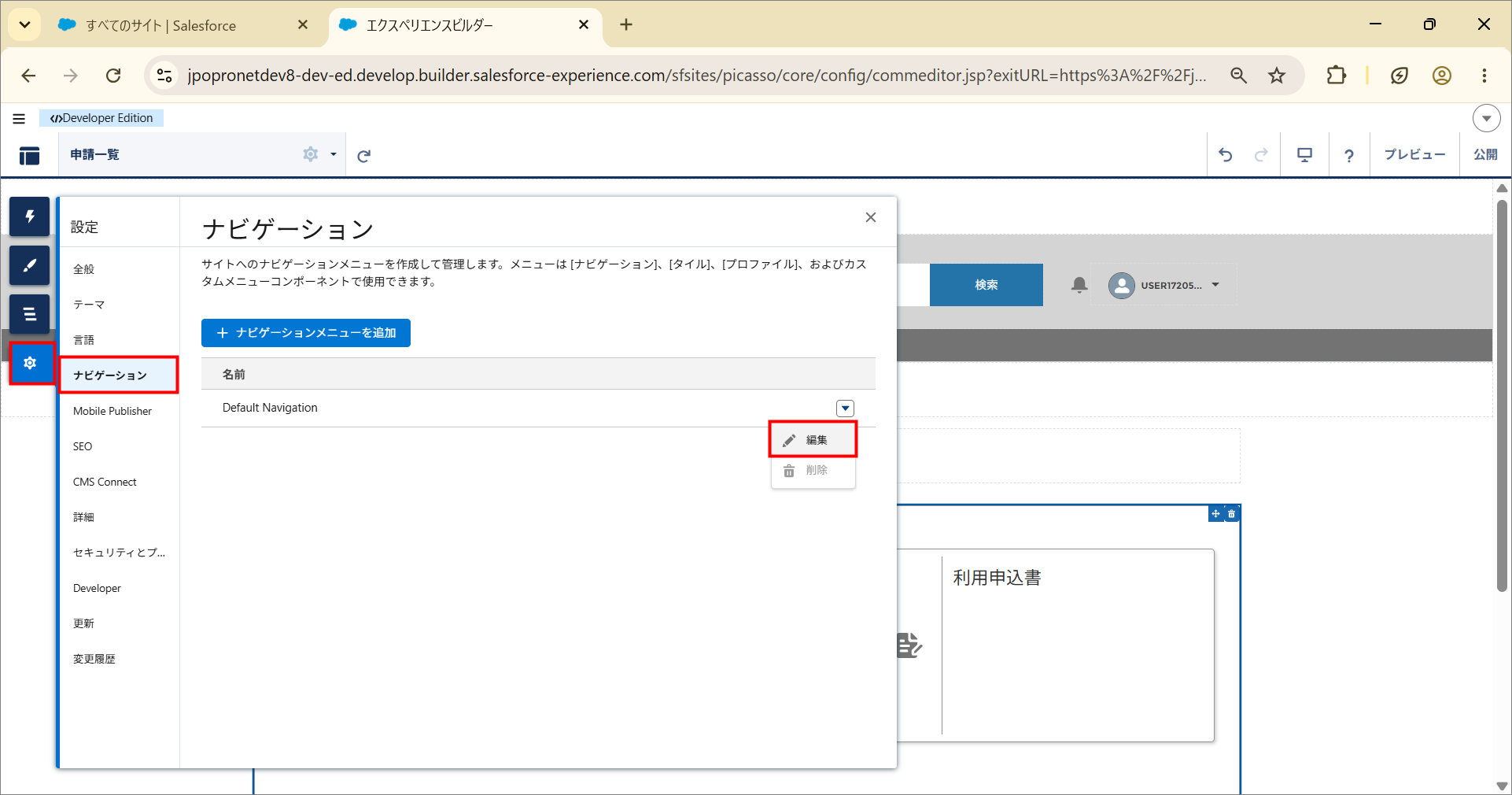Click the Settings gear sidebar icon
This screenshot has height=795, width=1512.
[x=31, y=363]
